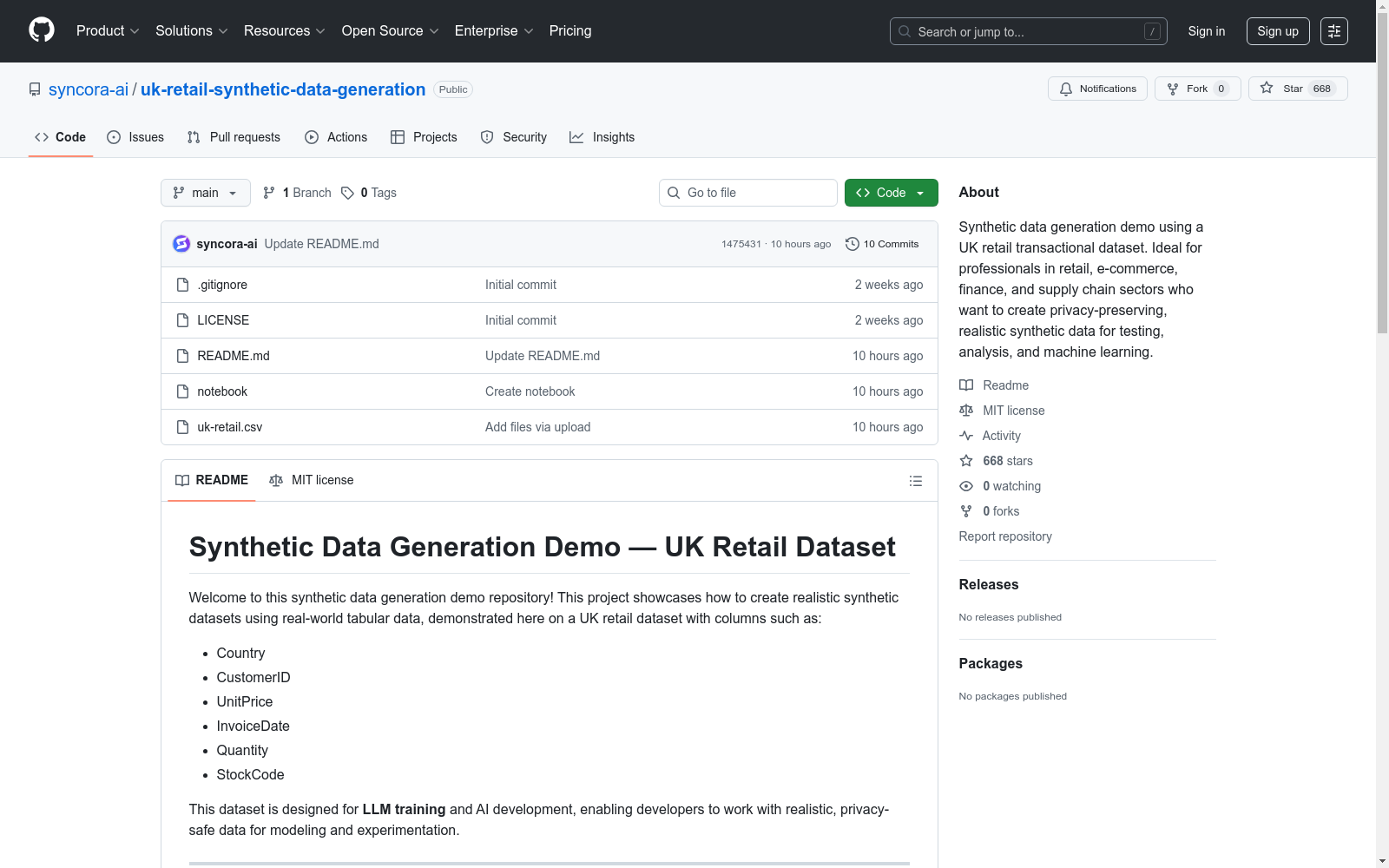Image resolution: width=1389 pixels, height=868 pixels.
Task: Click the syncora-ai avatar icon
Action: coord(181,244)
